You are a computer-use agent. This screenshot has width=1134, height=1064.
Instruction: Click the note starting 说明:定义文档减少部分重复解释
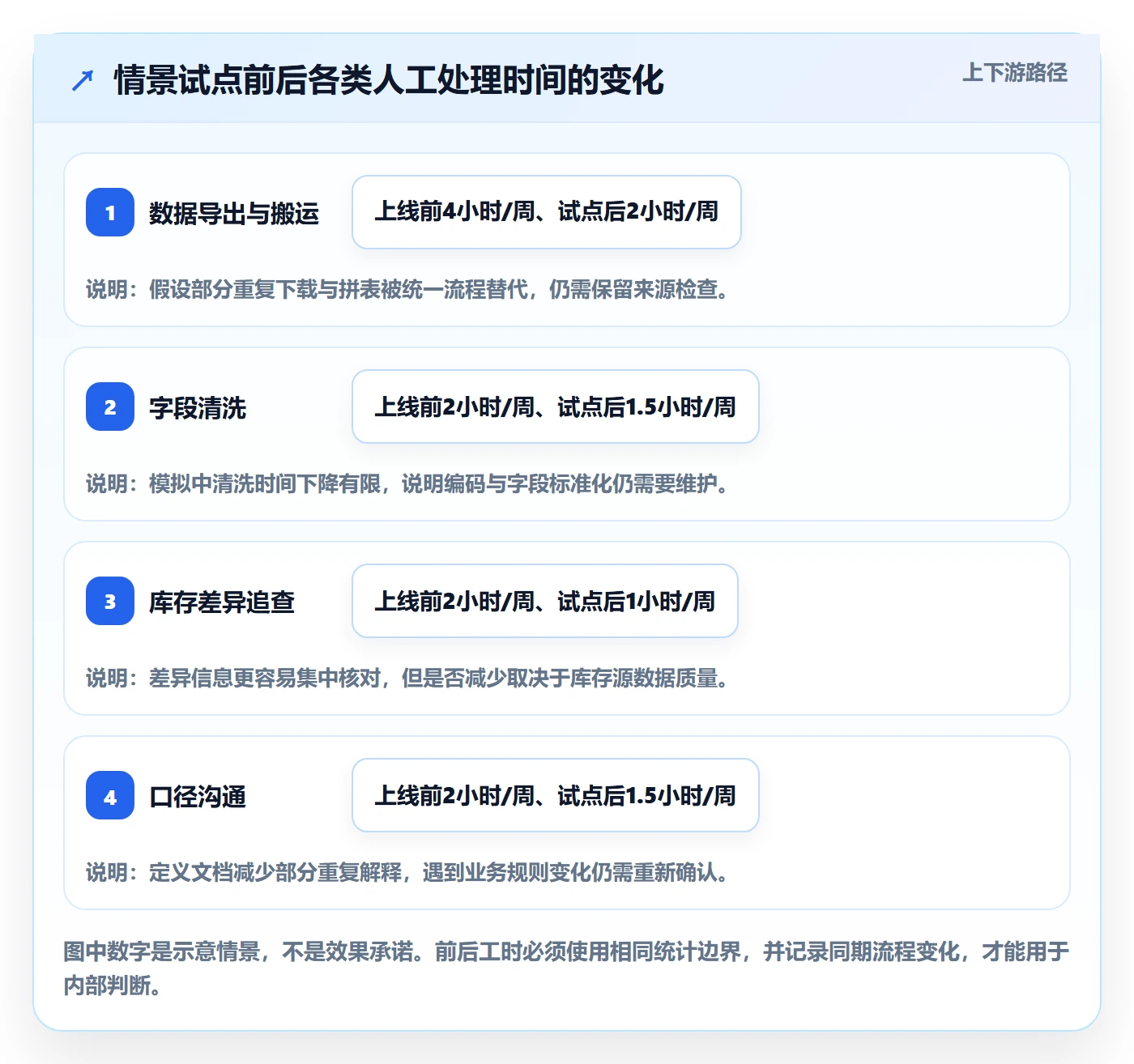coord(408,872)
